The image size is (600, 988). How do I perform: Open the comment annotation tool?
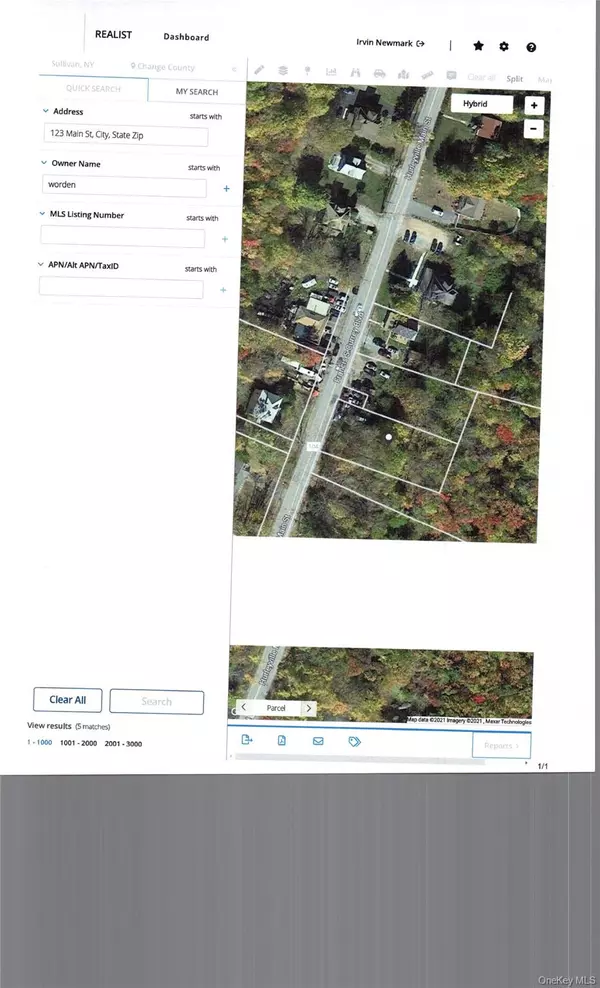[451, 76]
